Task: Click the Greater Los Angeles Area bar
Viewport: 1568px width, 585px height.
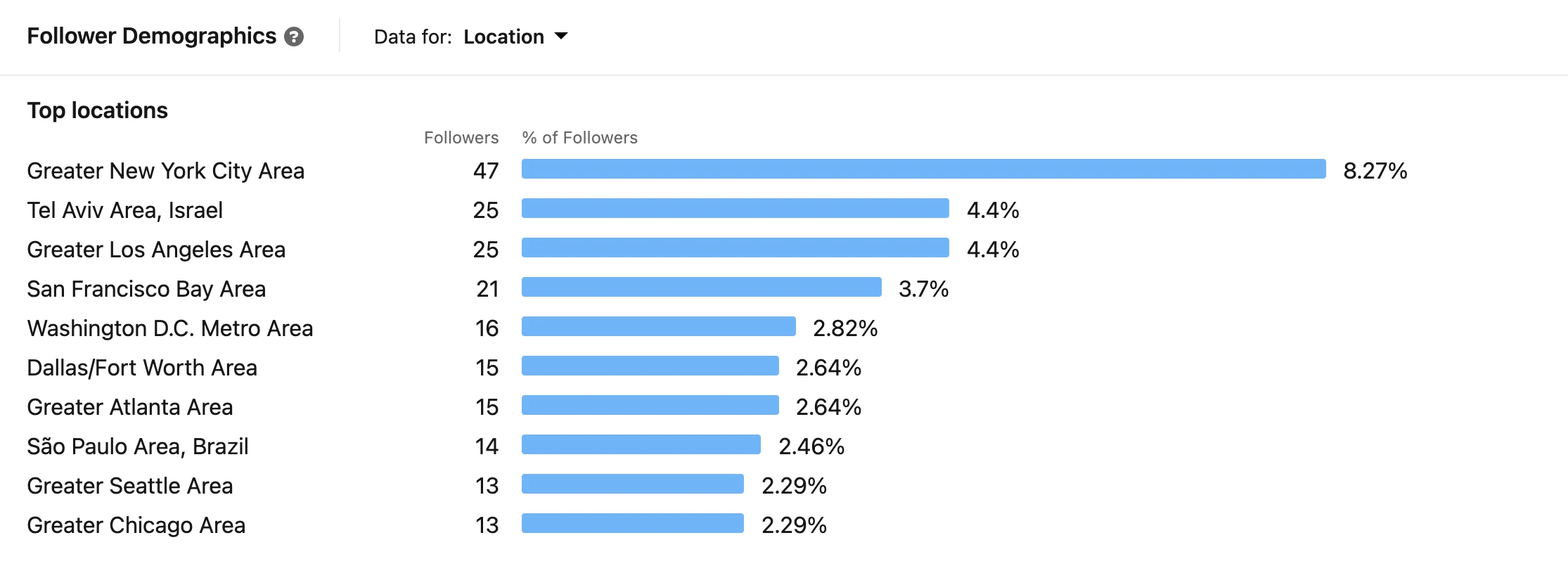Action: (x=735, y=249)
